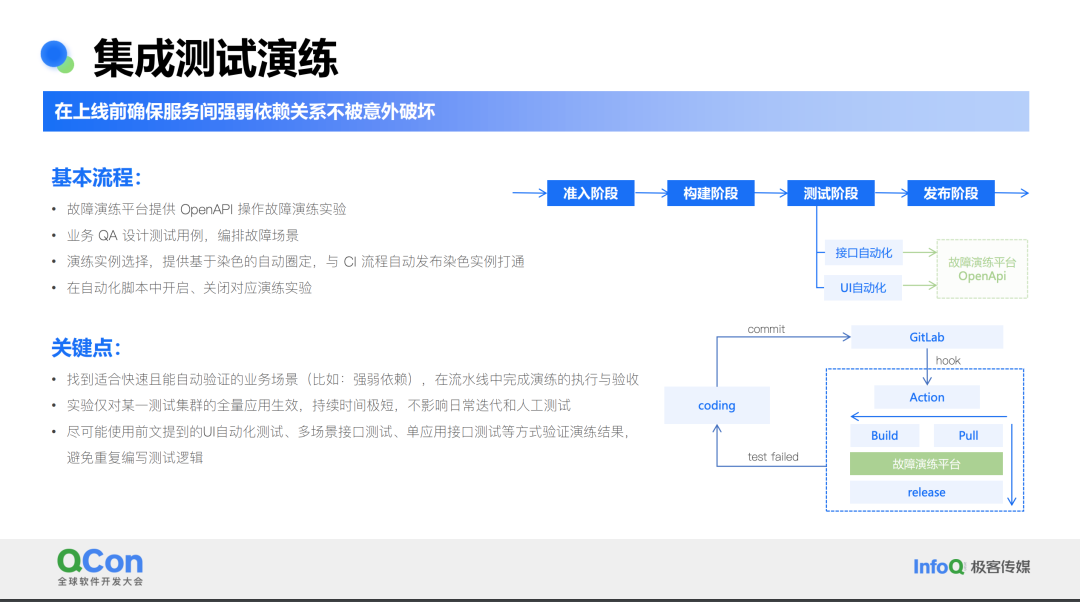This screenshot has width=1080, height=602.
Task: Click the blue banner about 强弱依赖关系
Action: pos(536,112)
